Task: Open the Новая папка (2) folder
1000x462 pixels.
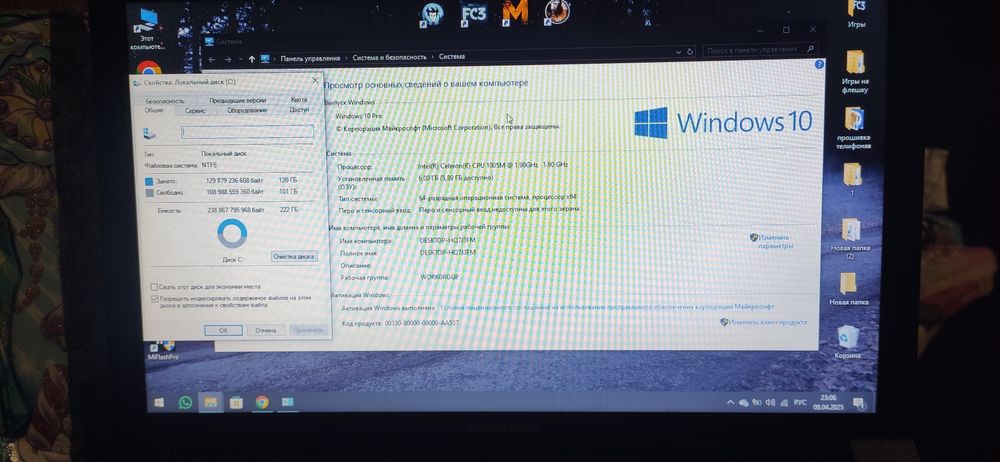Action: coord(850,239)
